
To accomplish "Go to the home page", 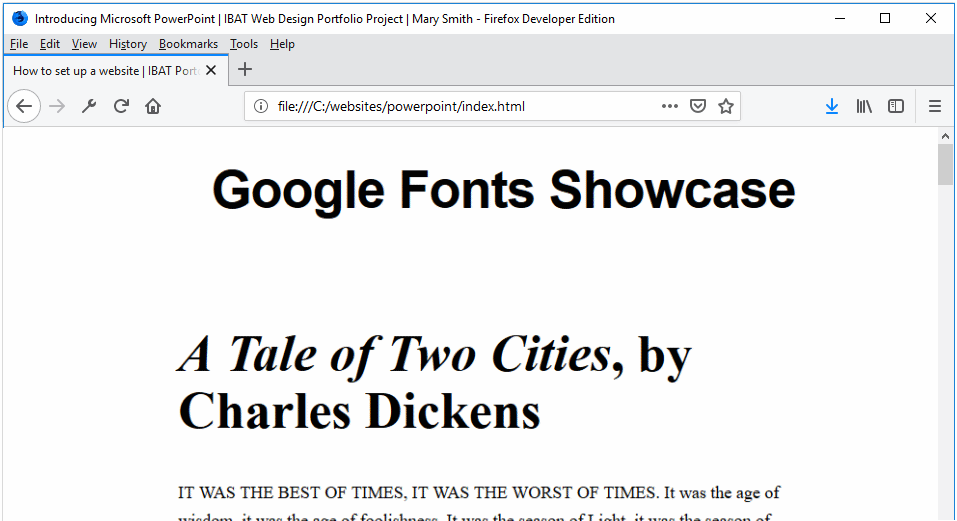I will coord(153,106).
